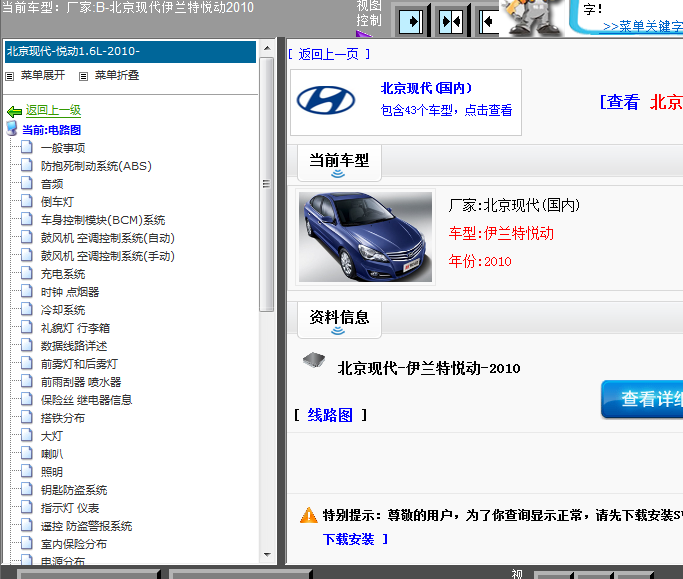Click the >>菜单关键字 link at top

643,27
